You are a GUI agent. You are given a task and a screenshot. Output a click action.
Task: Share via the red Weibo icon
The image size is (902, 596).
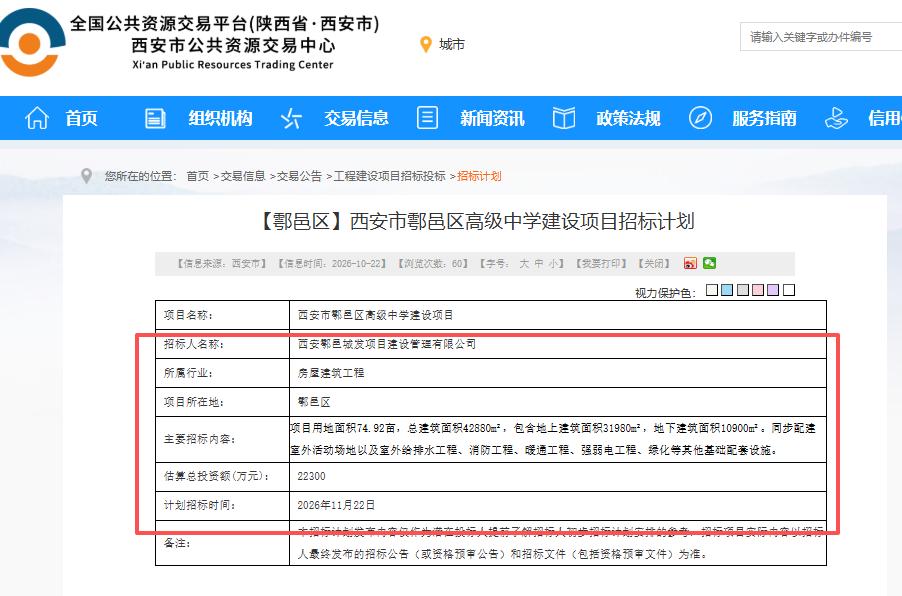(690, 263)
